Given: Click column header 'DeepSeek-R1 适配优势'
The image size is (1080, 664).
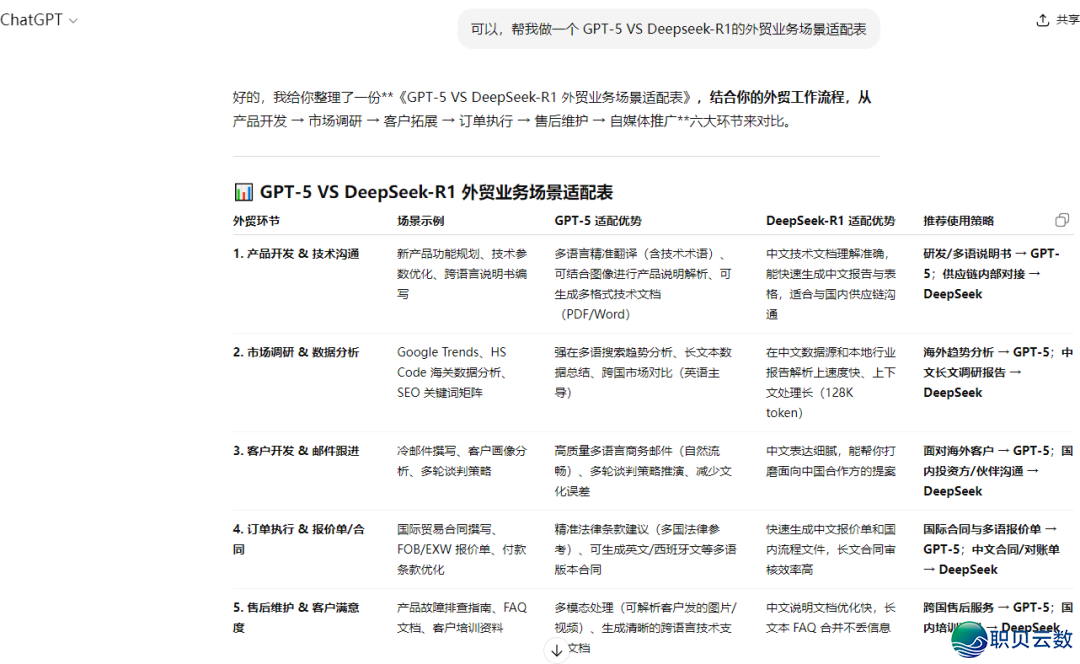Looking at the screenshot, I should 830,221.
